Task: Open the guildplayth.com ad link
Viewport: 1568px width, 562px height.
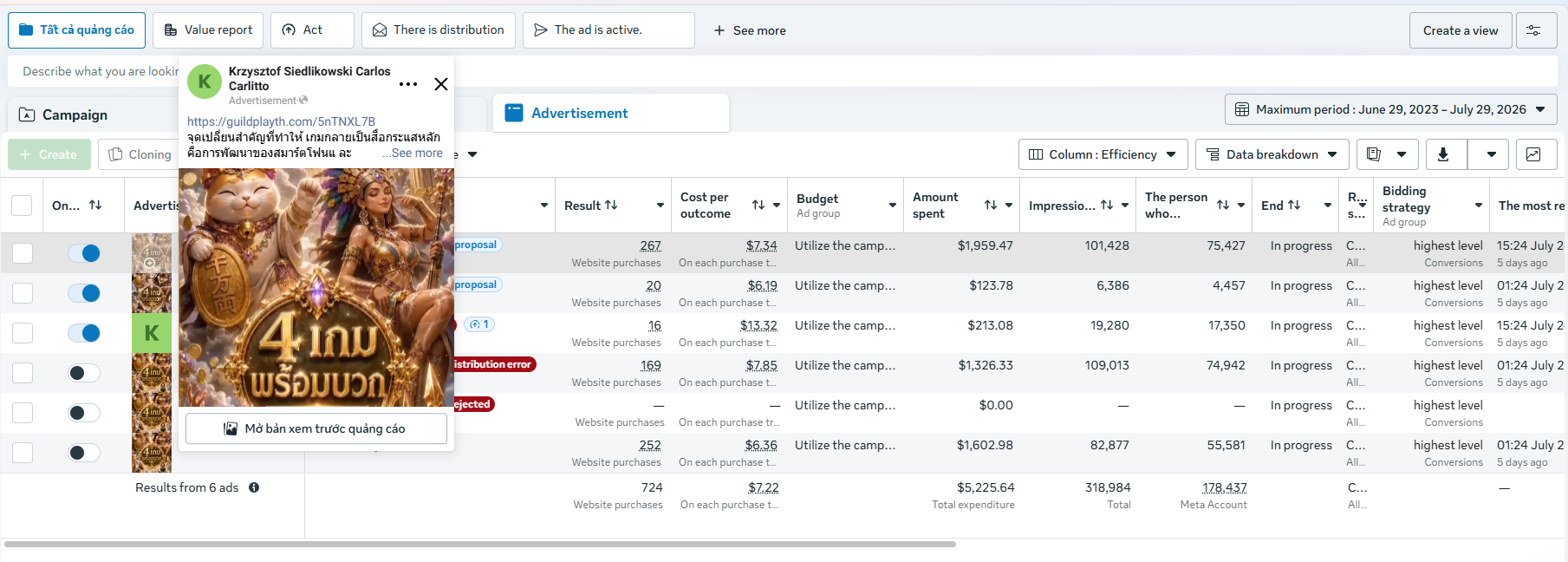Action: 281,121
